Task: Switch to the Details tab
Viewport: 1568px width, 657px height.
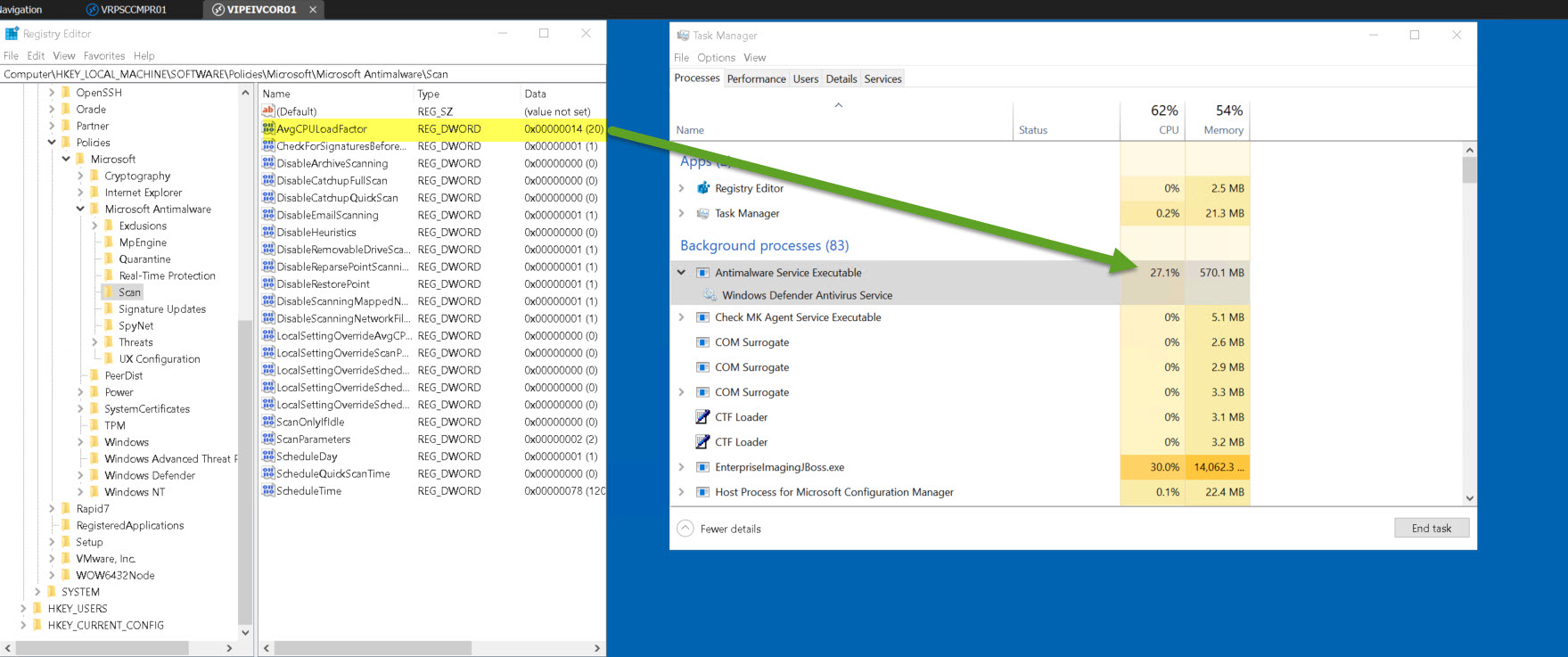Action: (x=841, y=78)
